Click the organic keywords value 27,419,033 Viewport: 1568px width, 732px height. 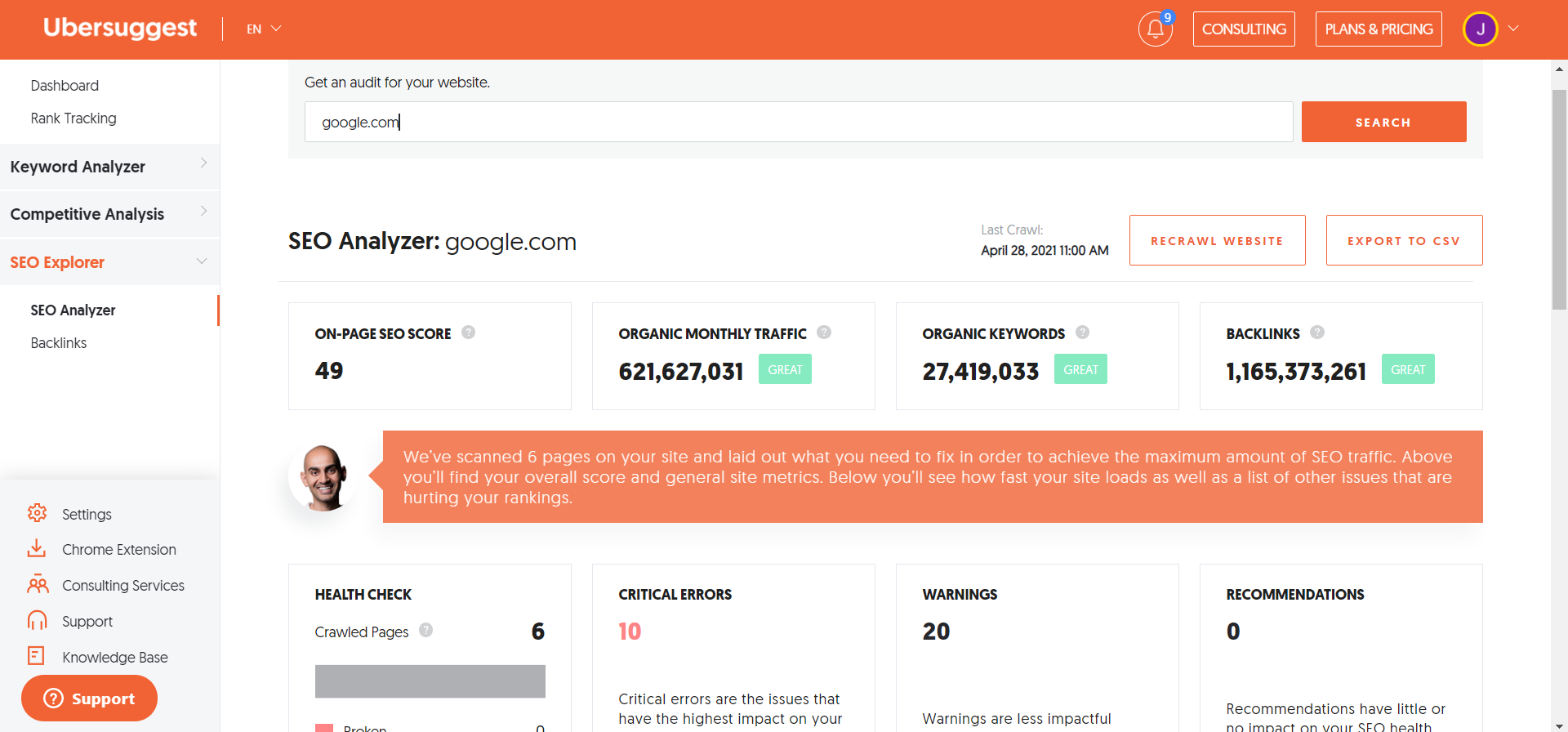pyautogui.click(x=981, y=372)
